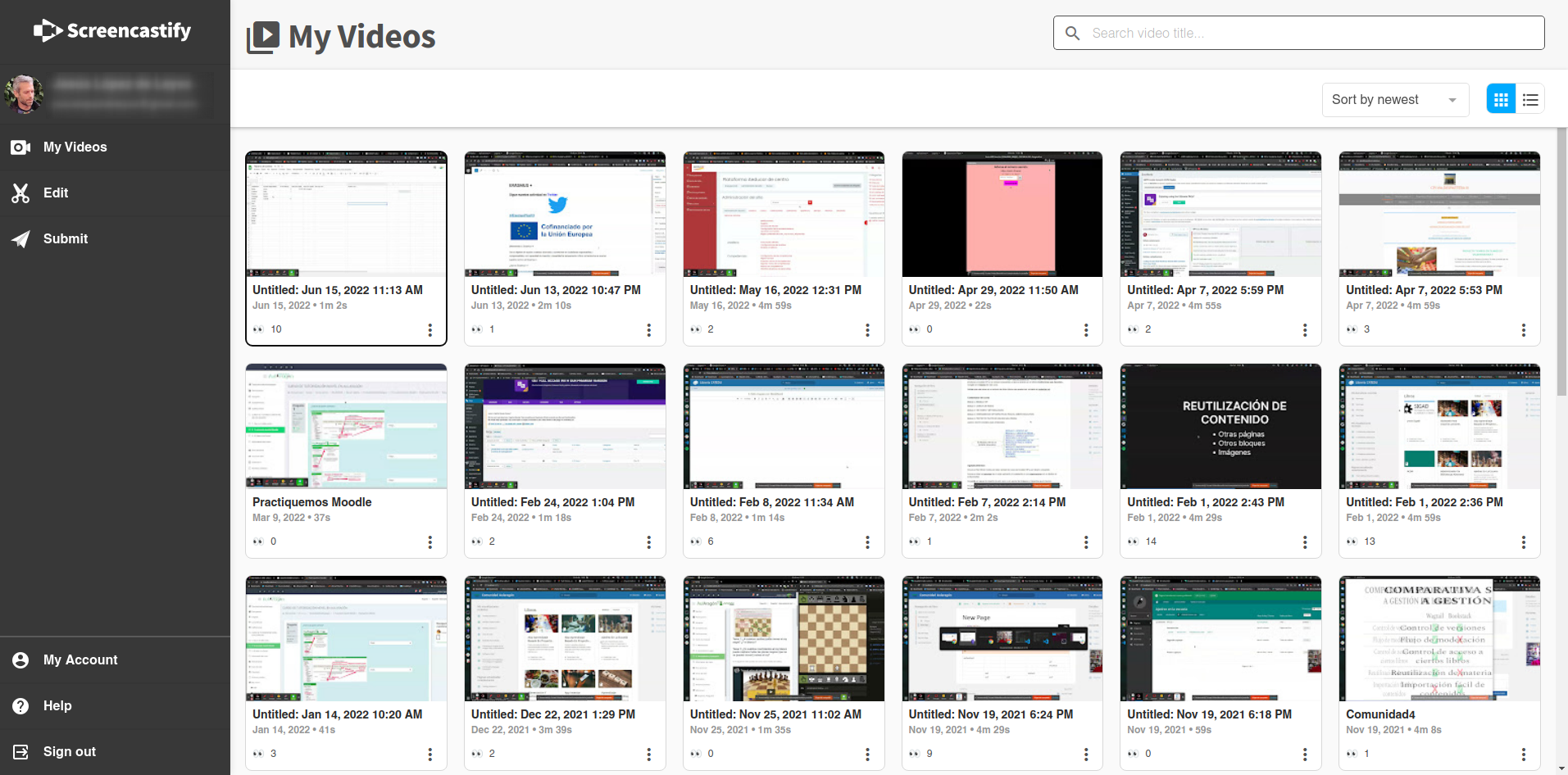This screenshot has height=775, width=1568.
Task: Open the pink Apr 29, 2022 video thumbnail
Action: (1002, 215)
